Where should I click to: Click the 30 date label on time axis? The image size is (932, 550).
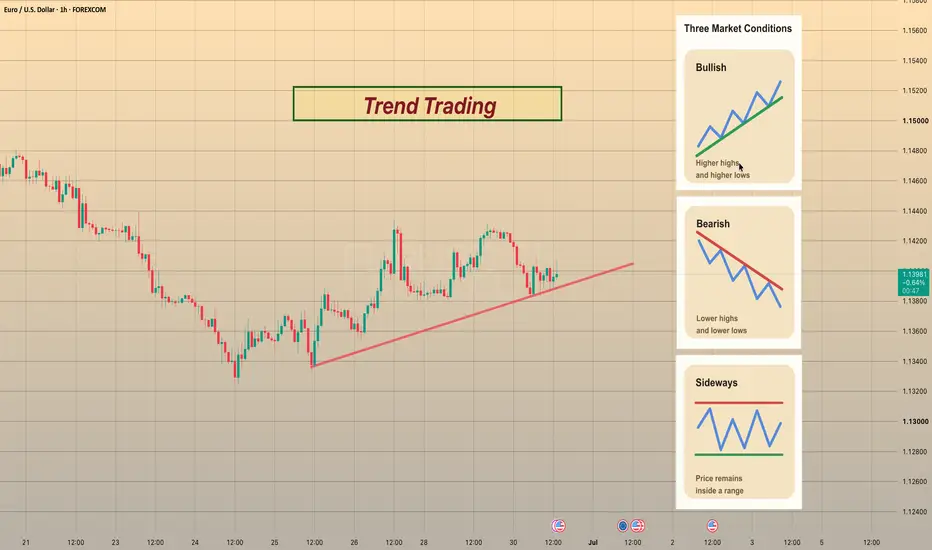pyautogui.click(x=513, y=542)
